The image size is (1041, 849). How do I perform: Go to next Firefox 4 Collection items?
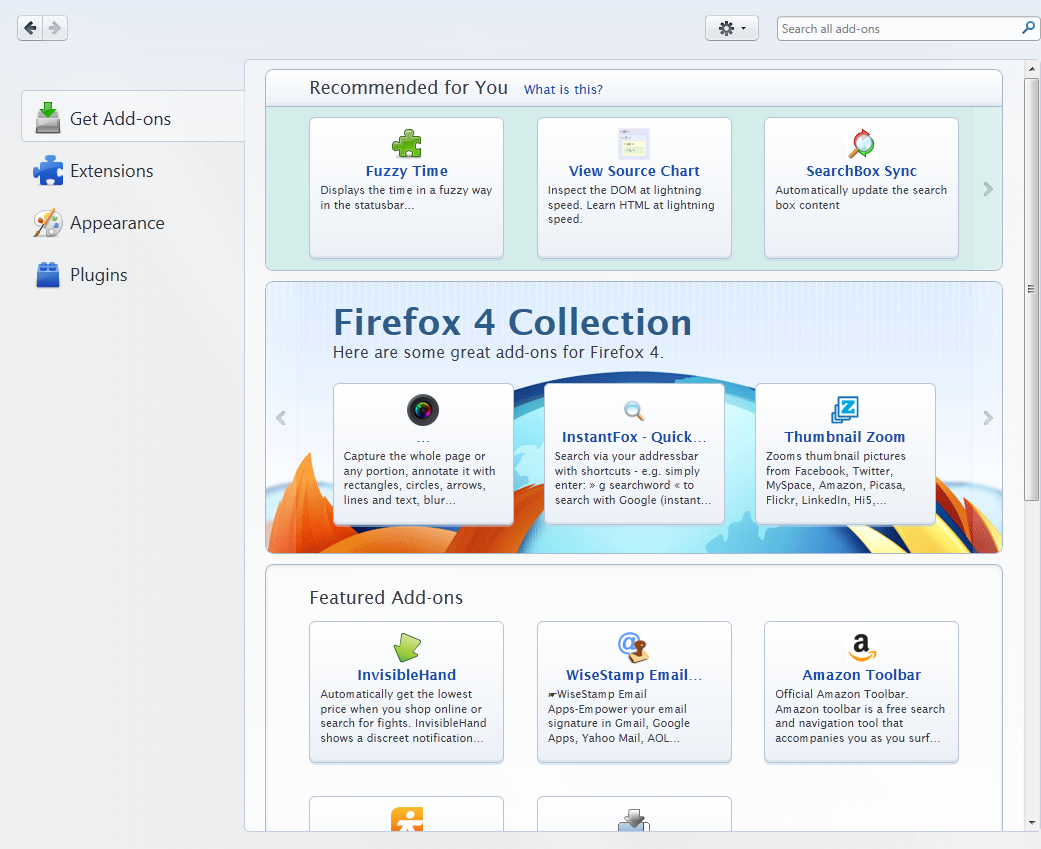click(988, 418)
